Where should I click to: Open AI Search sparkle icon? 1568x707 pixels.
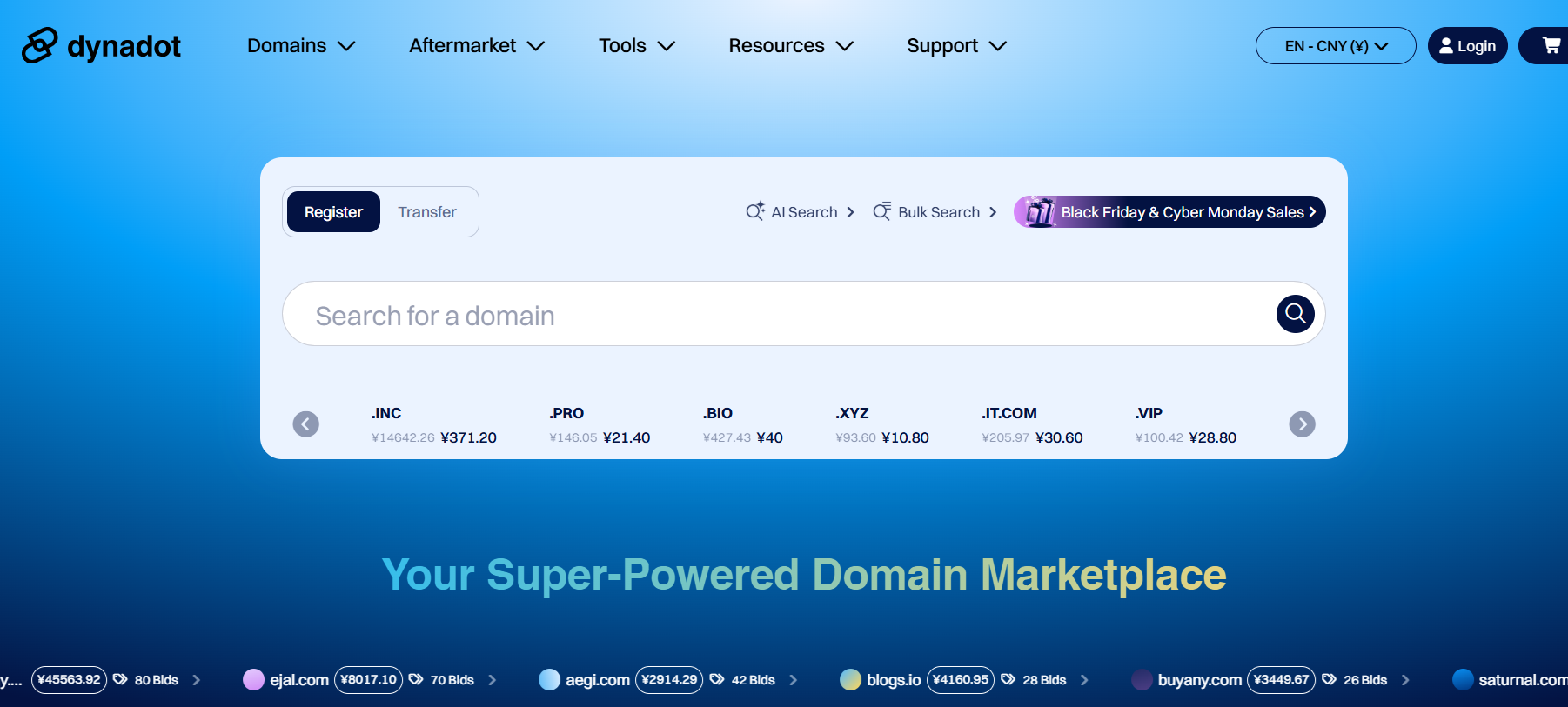coord(754,212)
